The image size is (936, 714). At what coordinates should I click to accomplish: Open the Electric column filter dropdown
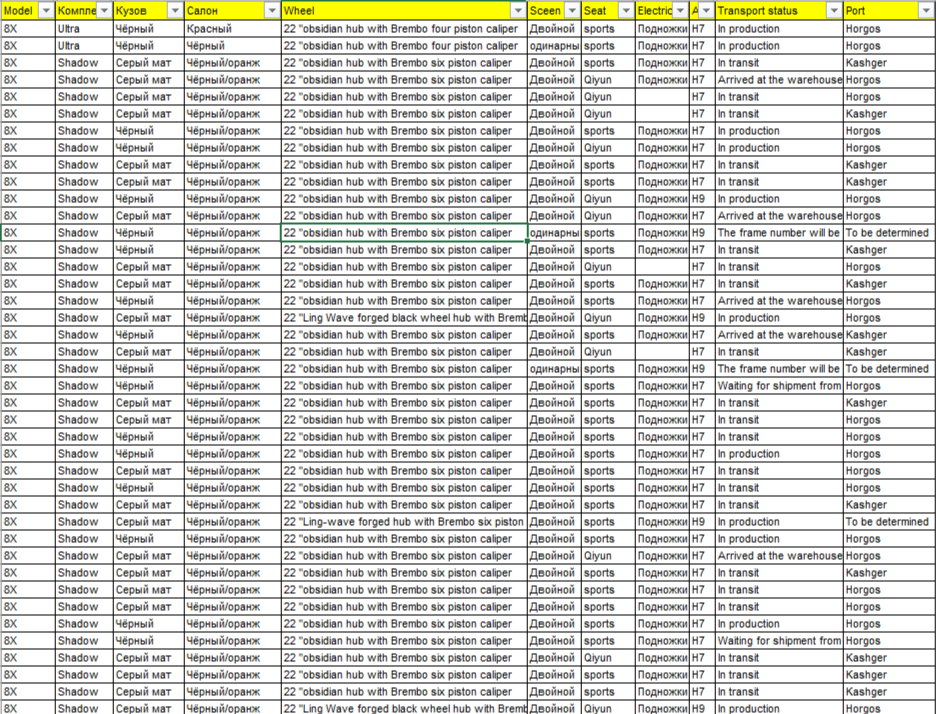681,11
